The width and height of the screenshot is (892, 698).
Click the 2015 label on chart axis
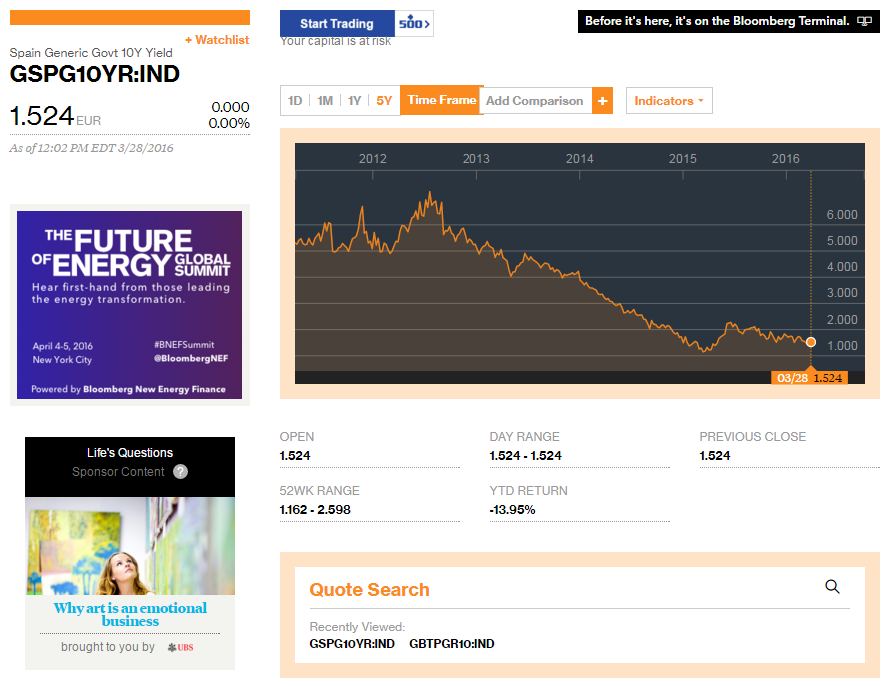click(x=682, y=159)
